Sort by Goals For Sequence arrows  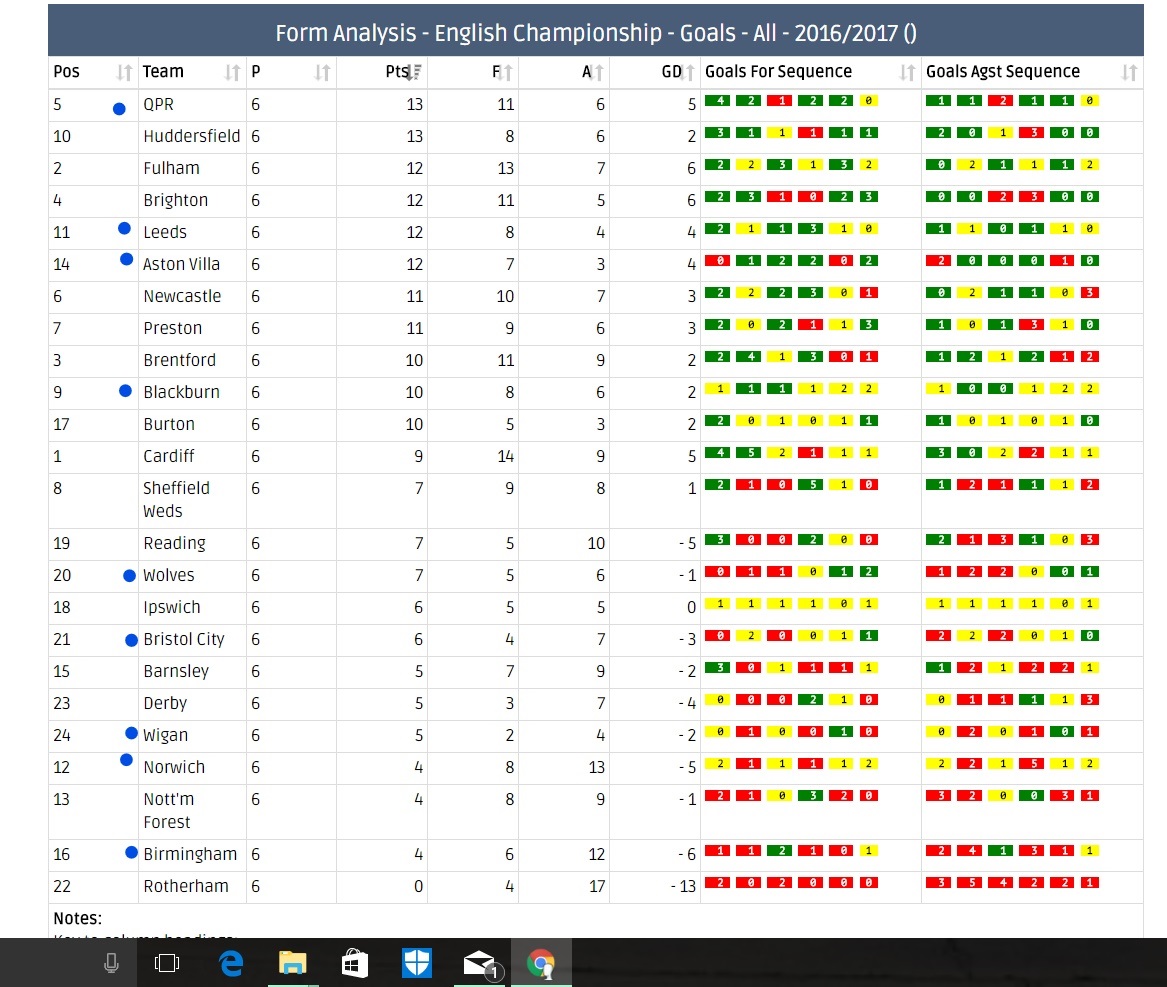907,72
